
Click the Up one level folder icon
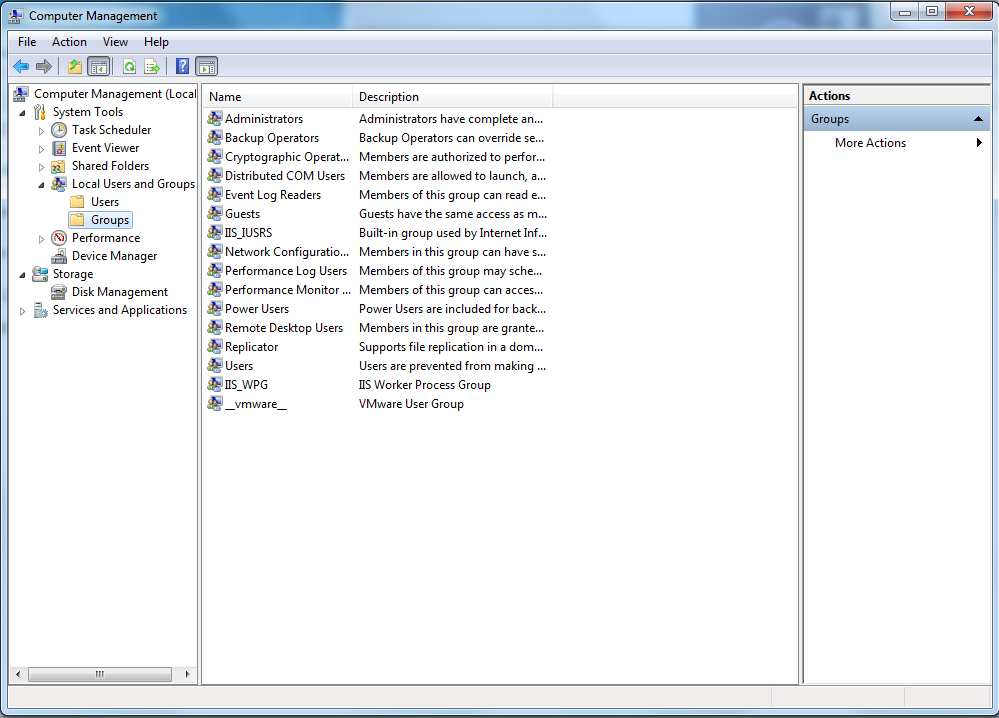point(75,66)
